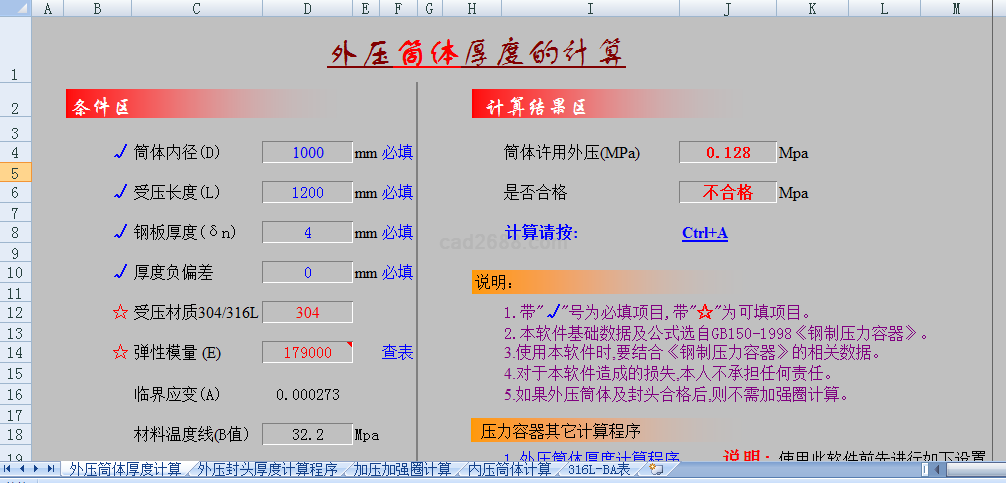Image resolution: width=1006 pixels, height=483 pixels.
Task: Click the insert new worksheet icon
Action: tap(656, 469)
